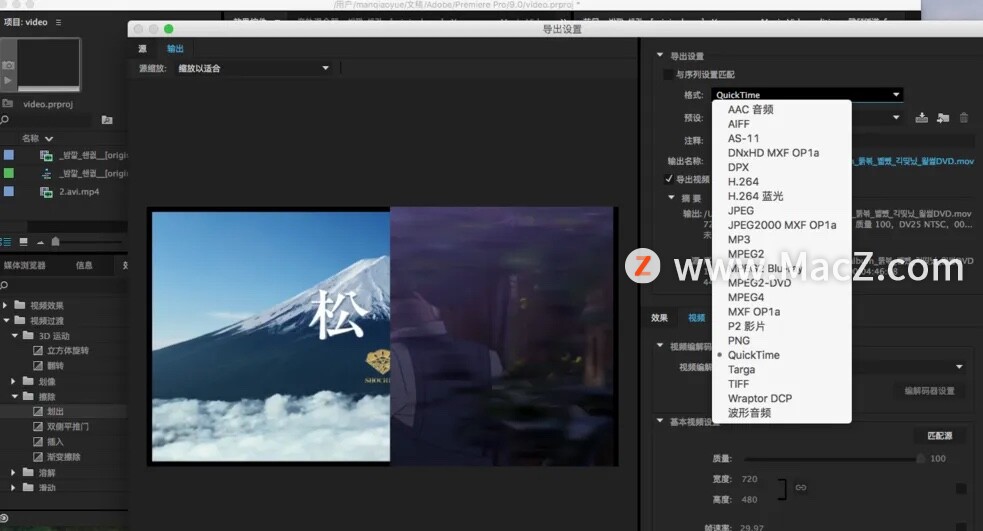Switch to the 输出 tab
The height and width of the screenshot is (531, 983).
tap(175, 48)
